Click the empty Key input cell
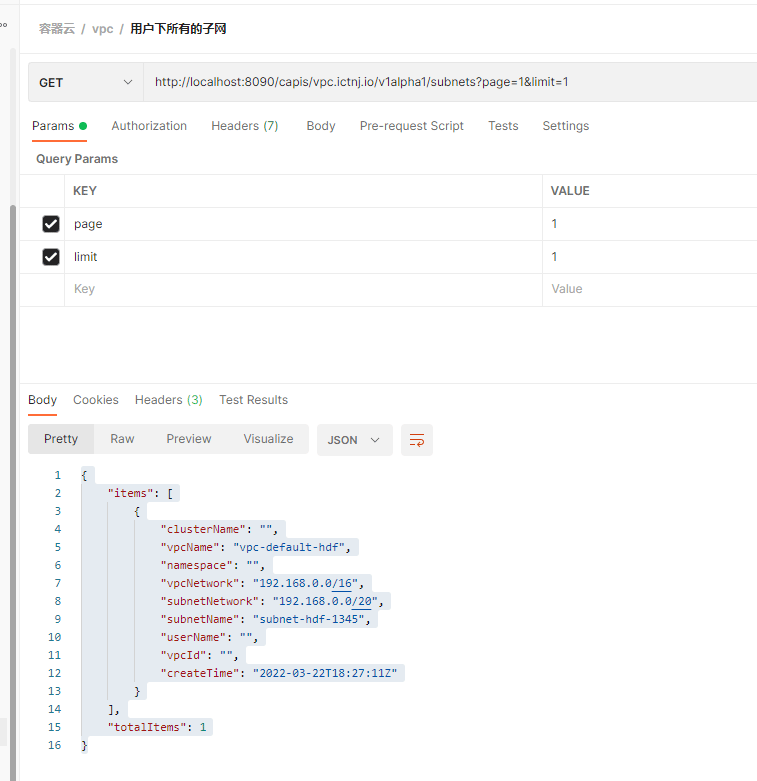Image resolution: width=757 pixels, height=781 pixels. coord(300,289)
